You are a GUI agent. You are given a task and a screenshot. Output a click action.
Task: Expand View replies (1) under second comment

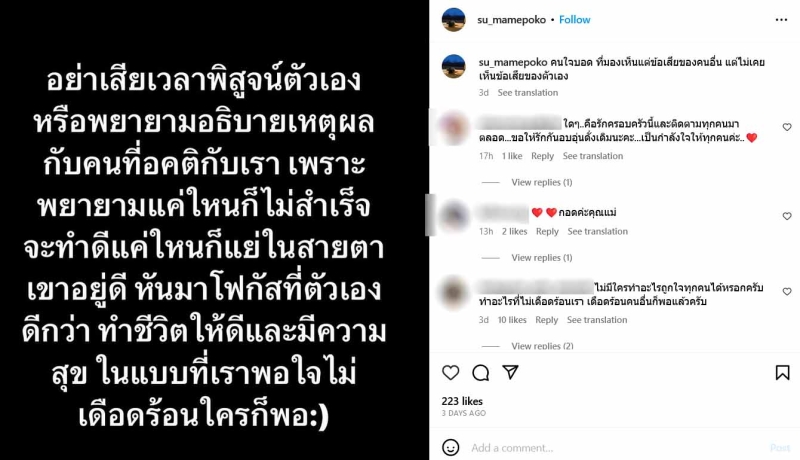[x=542, y=258]
